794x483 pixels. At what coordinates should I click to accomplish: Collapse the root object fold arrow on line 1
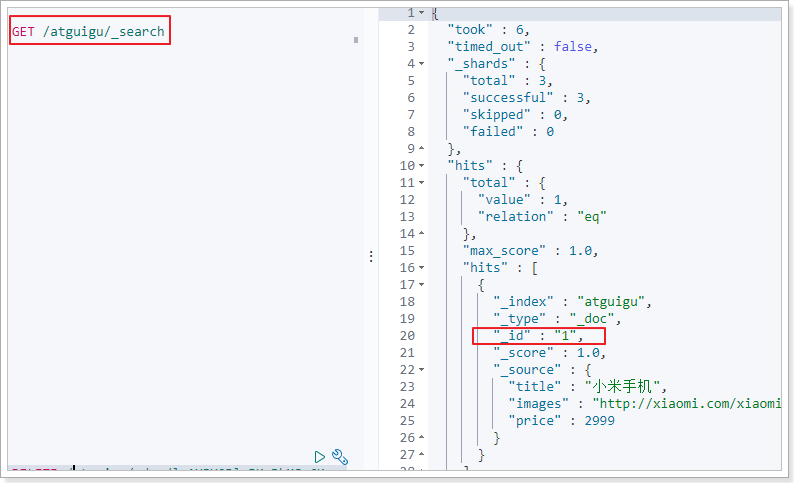pos(421,13)
